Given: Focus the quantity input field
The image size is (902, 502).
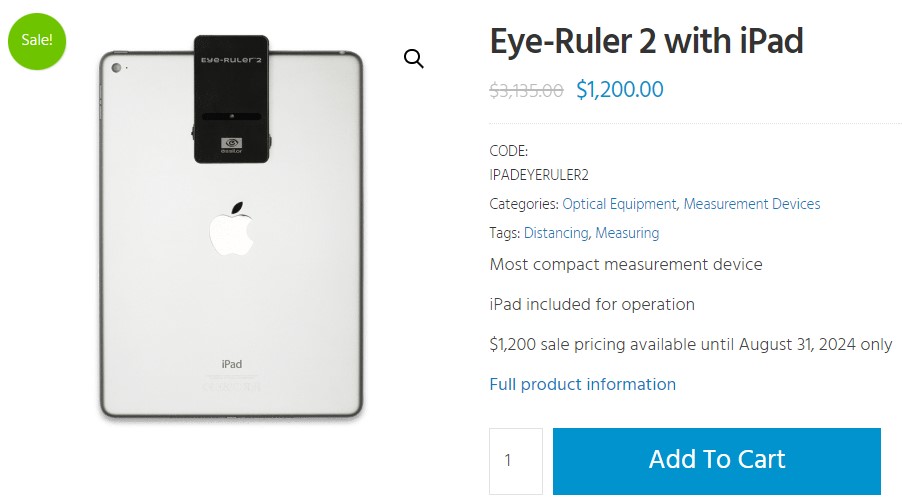Looking at the screenshot, I should [516, 461].
